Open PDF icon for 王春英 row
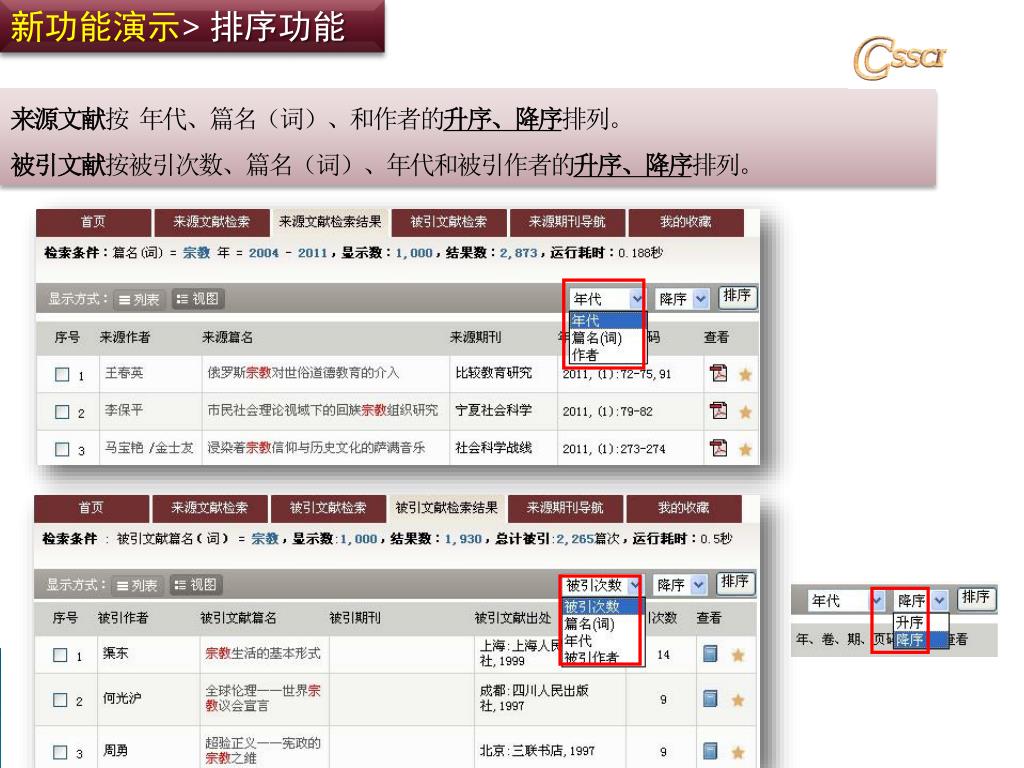 tap(718, 373)
